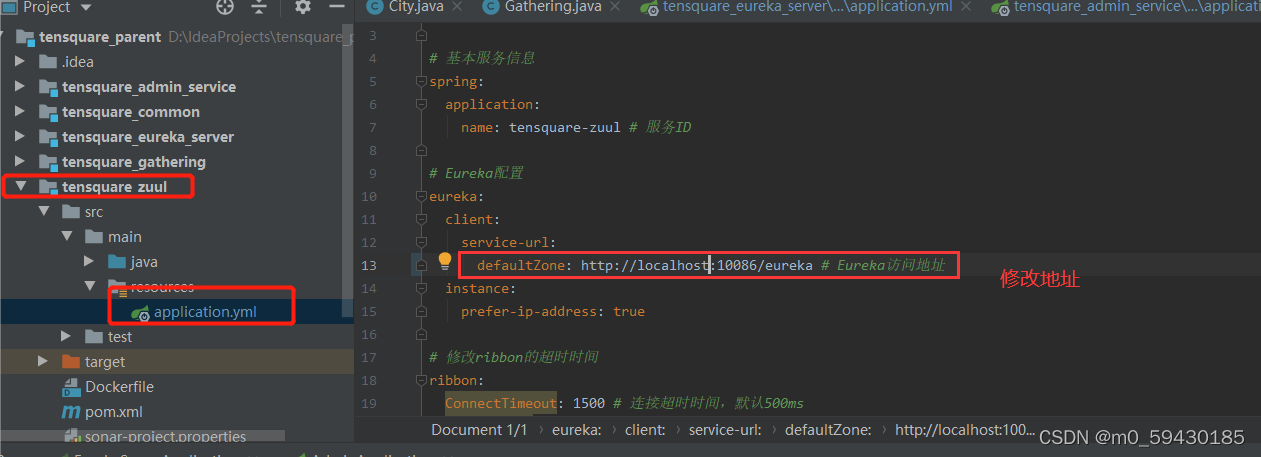Fold the eureka block on line 10
This screenshot has width=1261, height=457.
(x=422, y=196)
